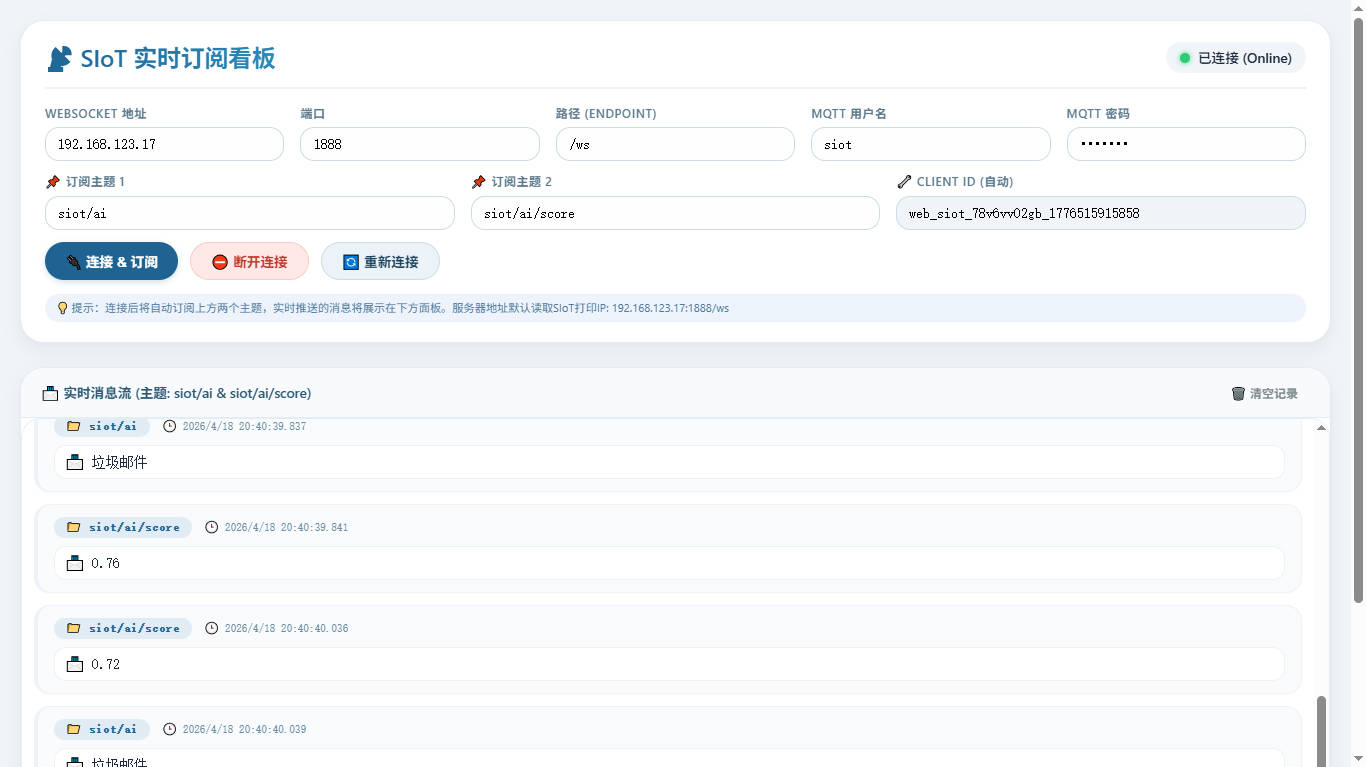Click the read-only CLIENT ID field
Viewport: 1366px width, 767px height.
click(1101, 213)
